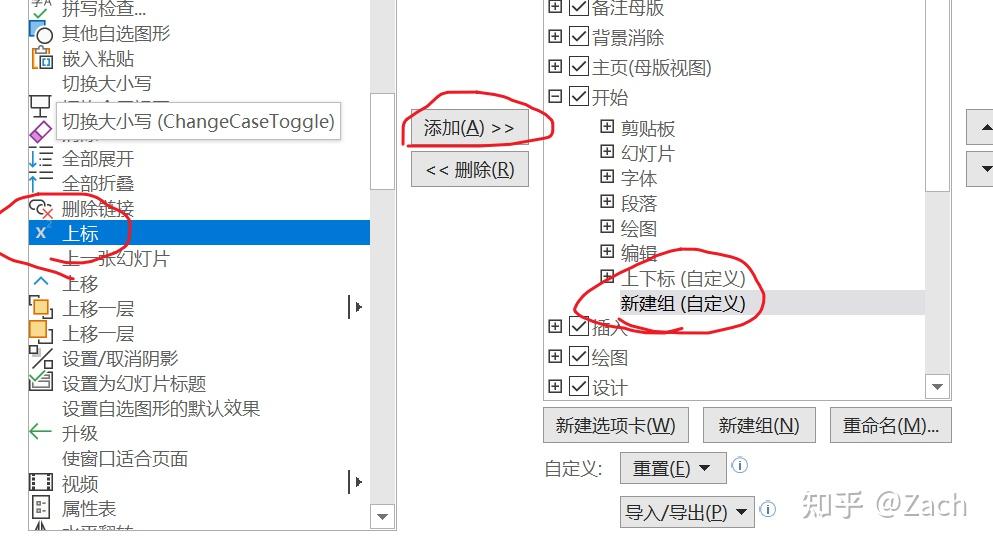Uncheck the 背景消除 checkbox

tap(579, 36)
